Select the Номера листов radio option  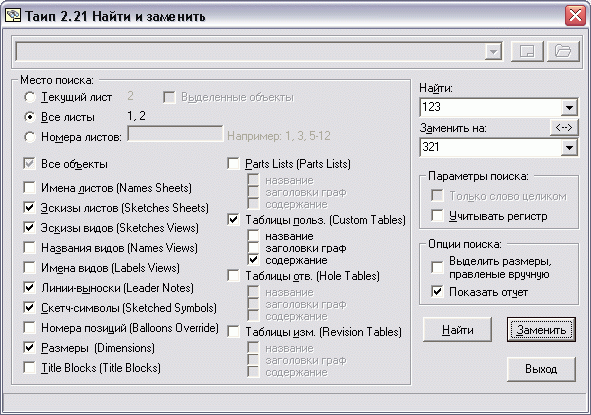tap(30, 137)
